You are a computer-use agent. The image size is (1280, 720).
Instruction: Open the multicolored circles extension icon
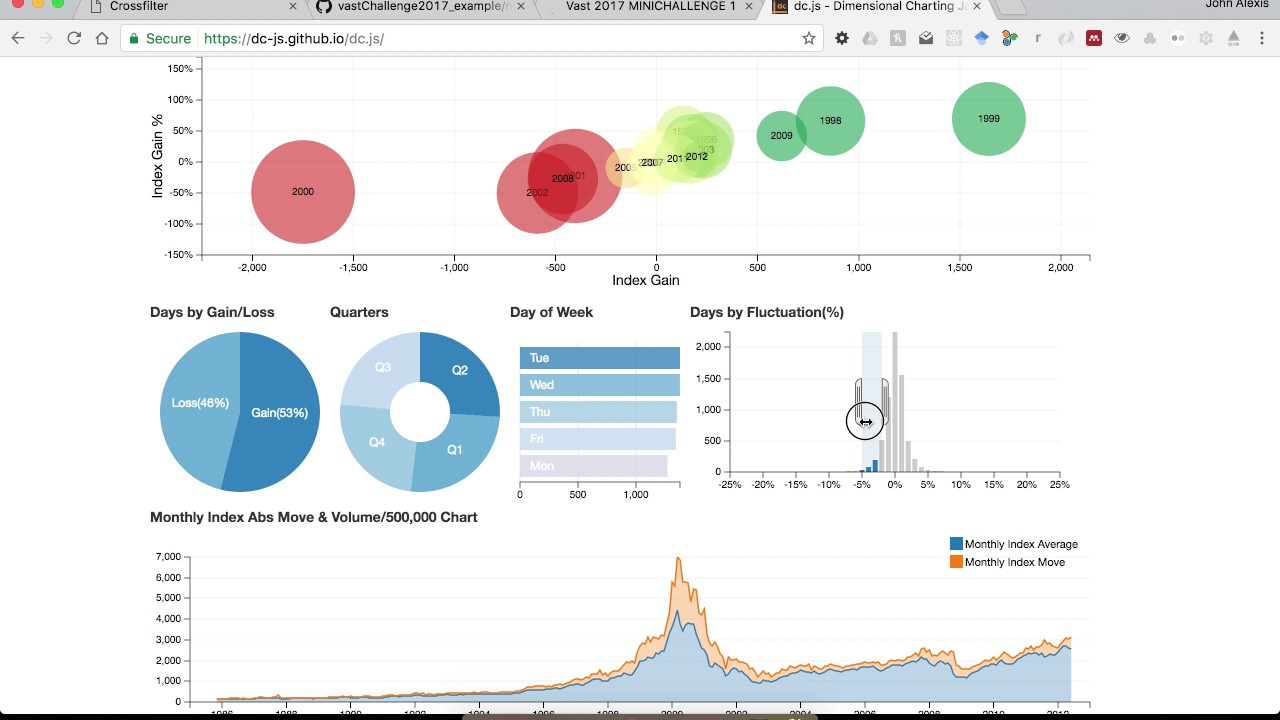coord(1010,38)
